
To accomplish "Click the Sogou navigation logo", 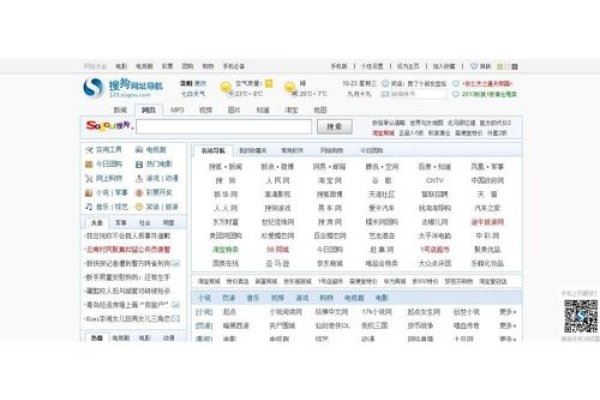I will point(122,88).
